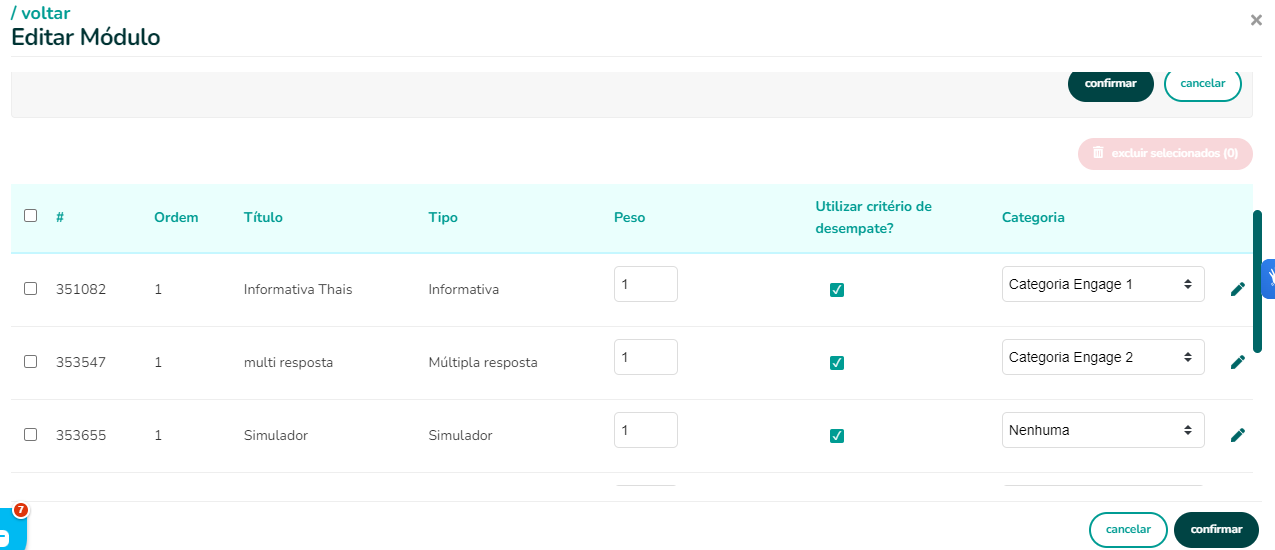Select row checkbox for 351082
The height and width of the screenshot is (550, 1275).
pos(30,288)
